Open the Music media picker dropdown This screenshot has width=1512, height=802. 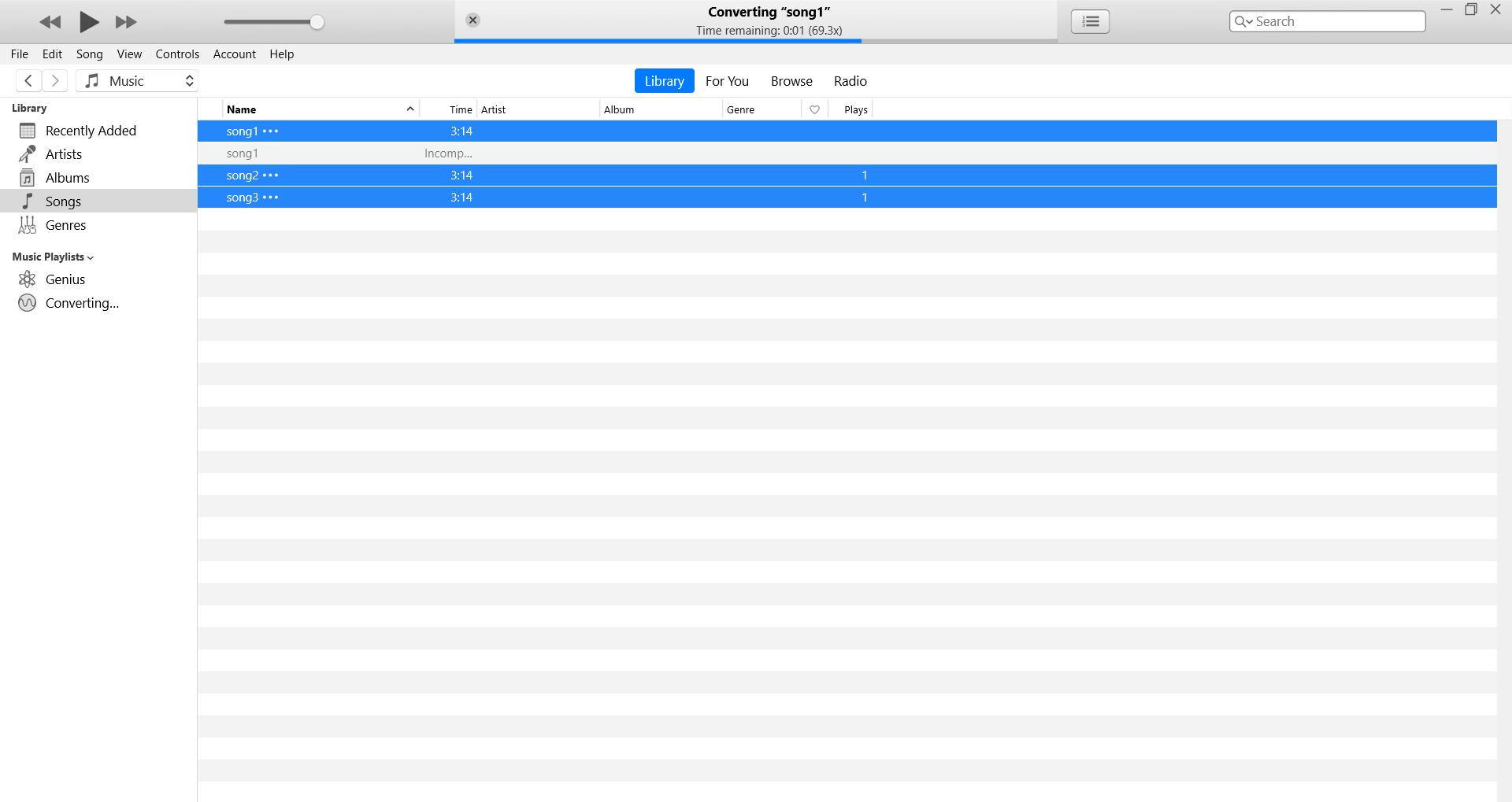tap(137, 81)
